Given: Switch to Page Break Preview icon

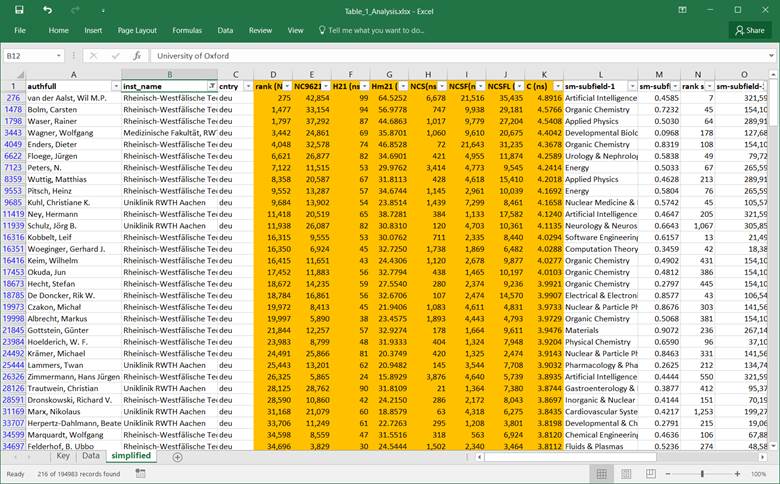Looking at the screenshot, I should (x=651, y=474).
